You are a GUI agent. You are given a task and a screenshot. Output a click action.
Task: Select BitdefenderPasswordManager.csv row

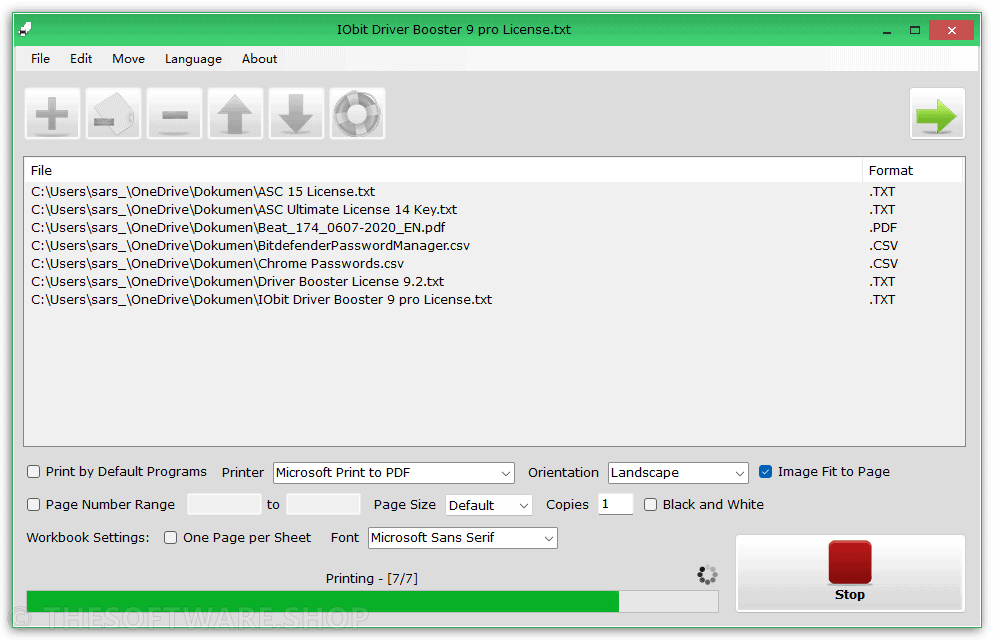point(494,245)
